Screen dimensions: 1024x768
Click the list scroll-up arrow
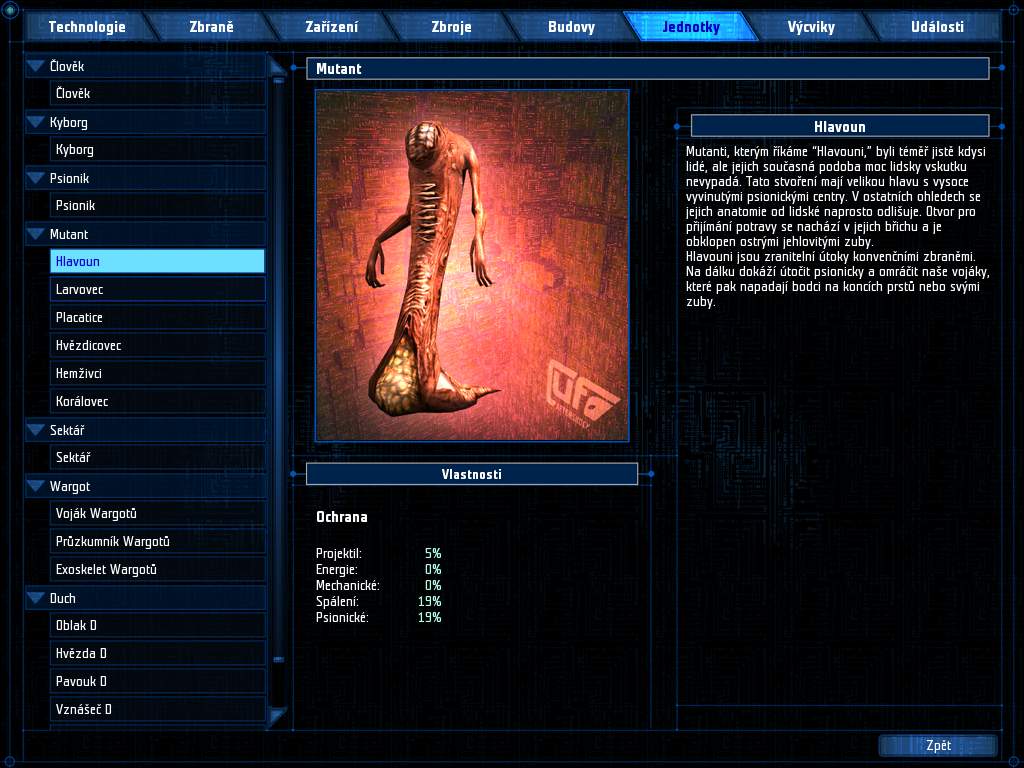[277, 65]
